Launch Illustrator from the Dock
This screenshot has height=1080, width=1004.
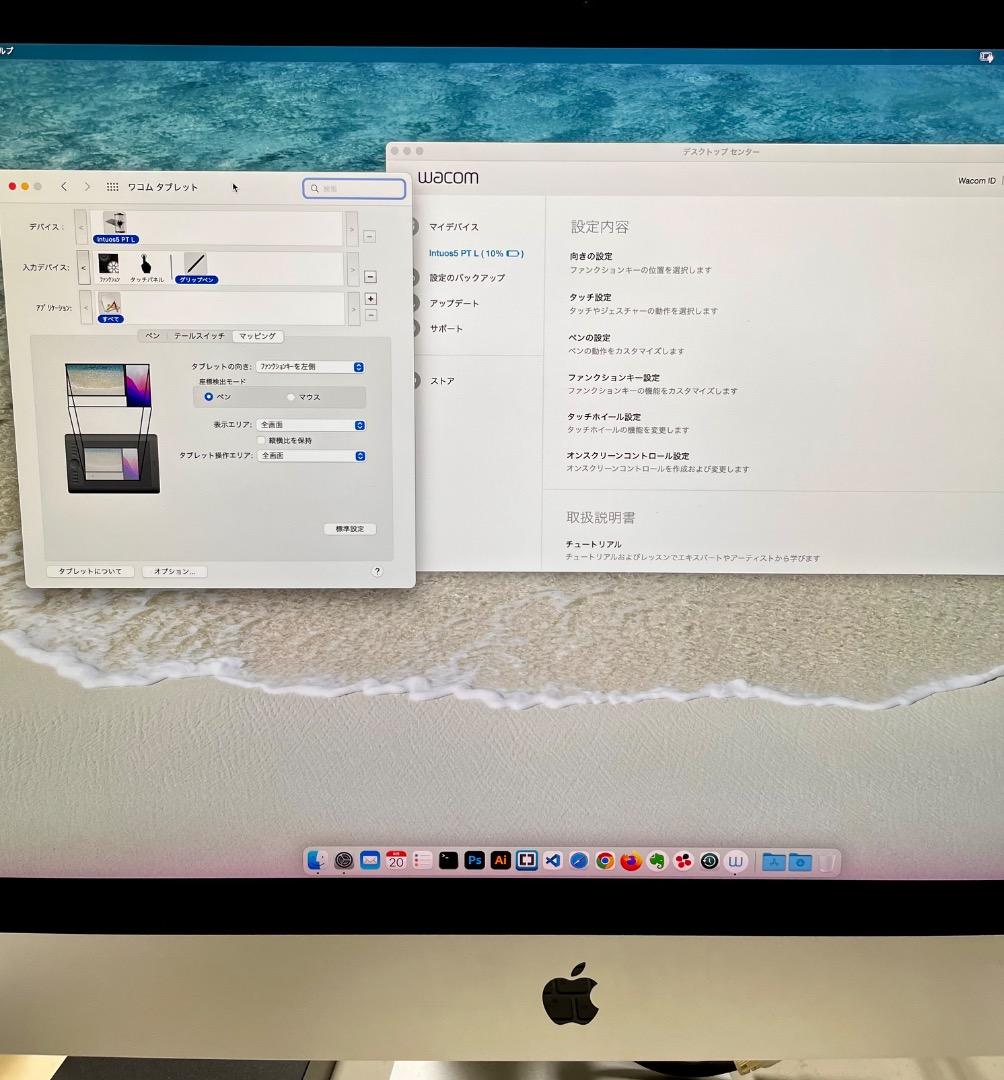coord(500,860)
